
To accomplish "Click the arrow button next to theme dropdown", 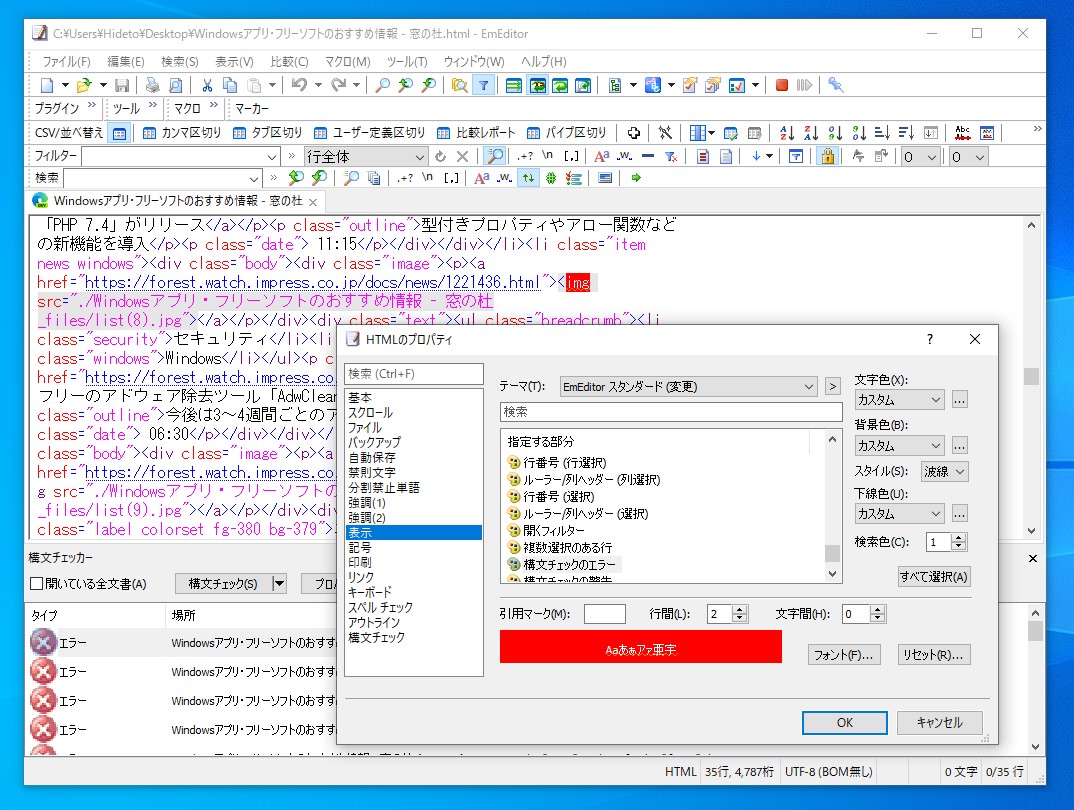I will 832,387.
